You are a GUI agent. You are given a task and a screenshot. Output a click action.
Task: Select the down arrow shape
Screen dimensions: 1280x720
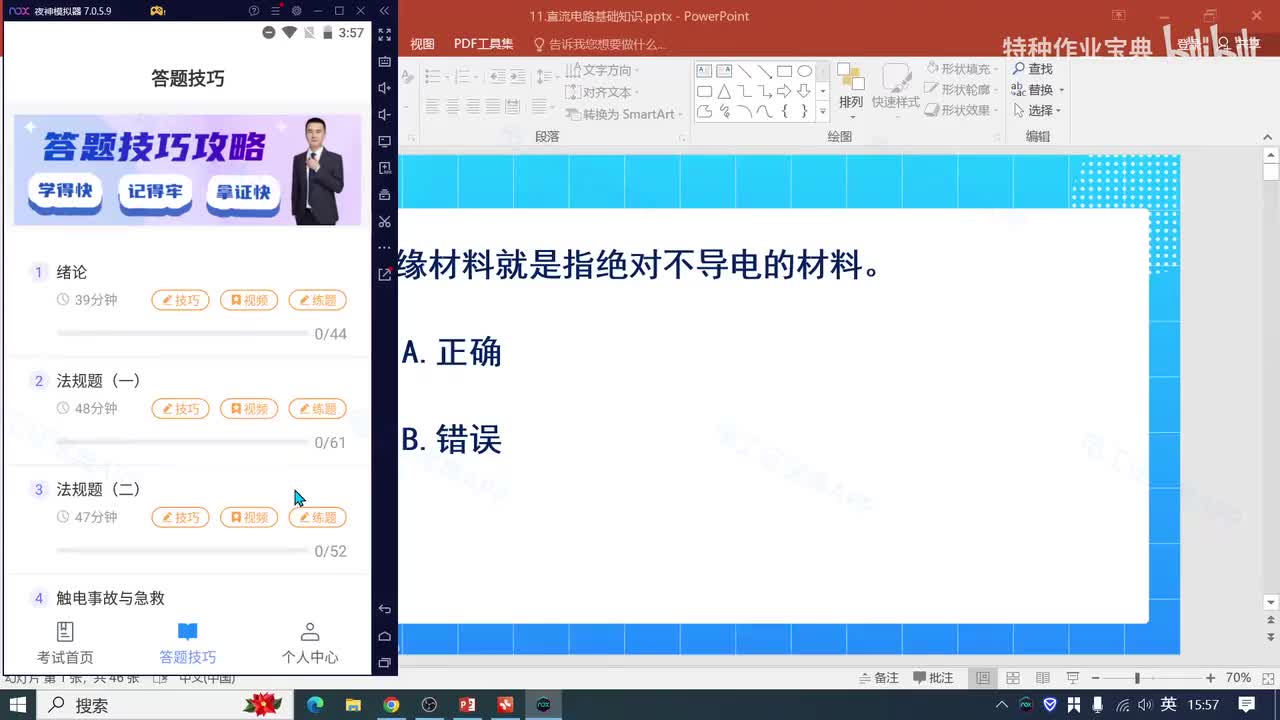[804, 91]
